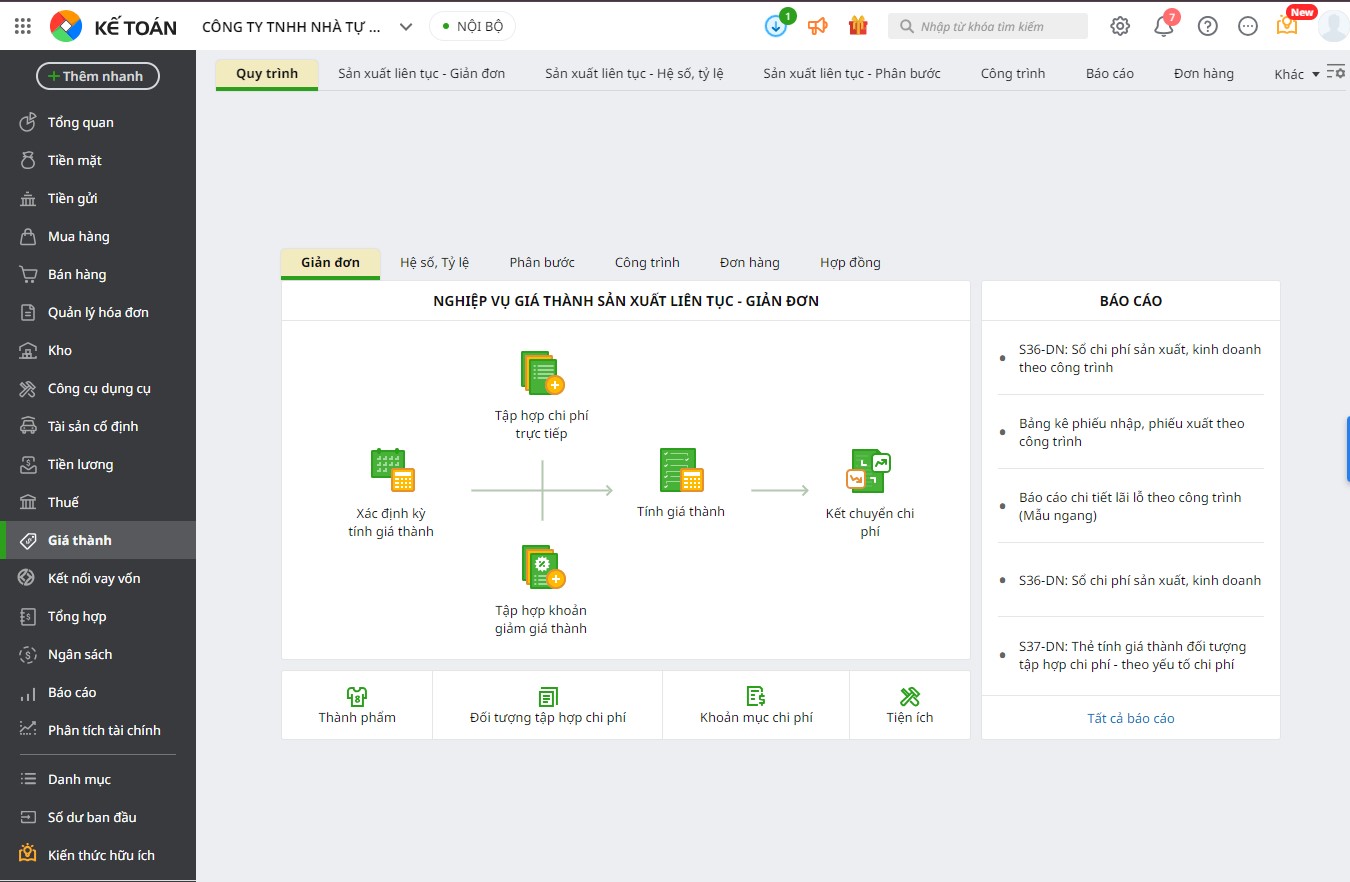The image size is (1350, 882).
Task: Open Kiến thức hữu ích in sidebar
Action: [98, 855]
